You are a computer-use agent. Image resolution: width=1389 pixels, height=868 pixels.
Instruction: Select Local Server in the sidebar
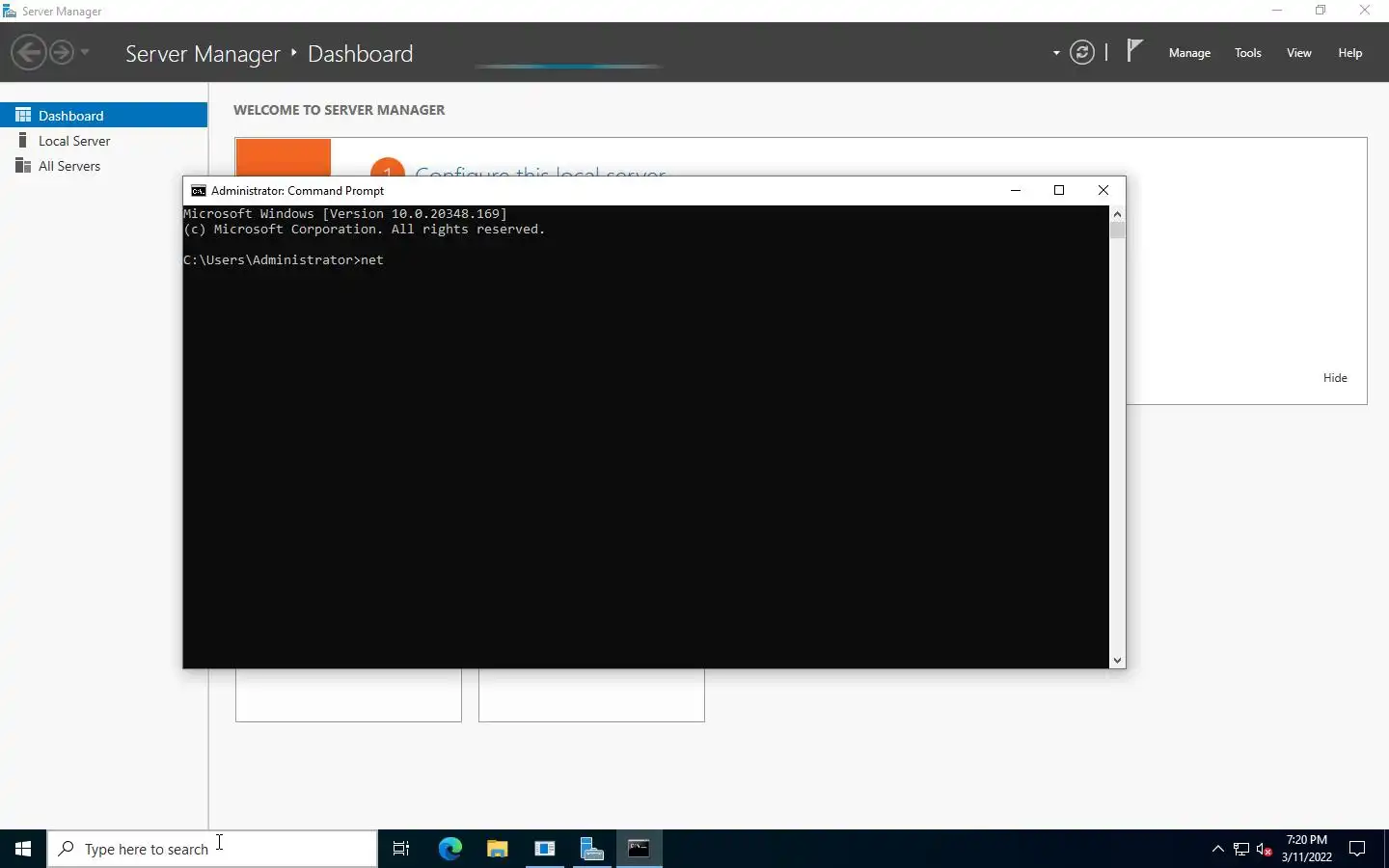103,141
